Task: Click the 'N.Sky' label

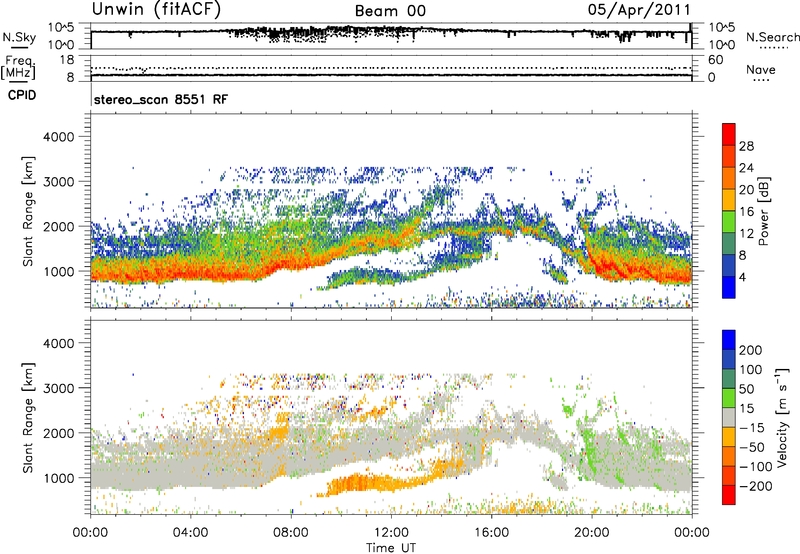Action: pyautogui.click(x=19, y=37)
